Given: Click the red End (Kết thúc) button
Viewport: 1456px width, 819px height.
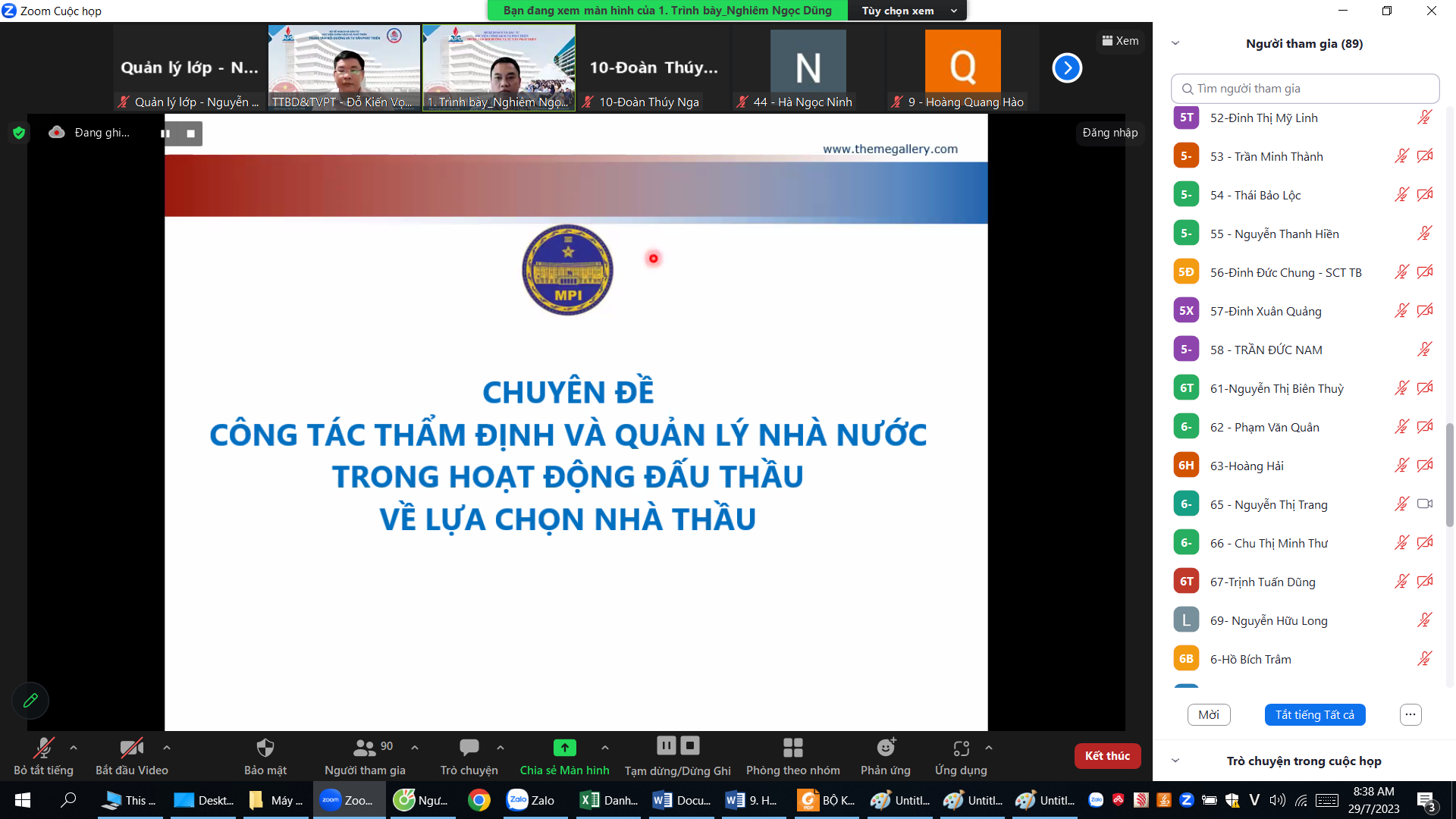Looking at the screenshot, I should [1106, 755].
